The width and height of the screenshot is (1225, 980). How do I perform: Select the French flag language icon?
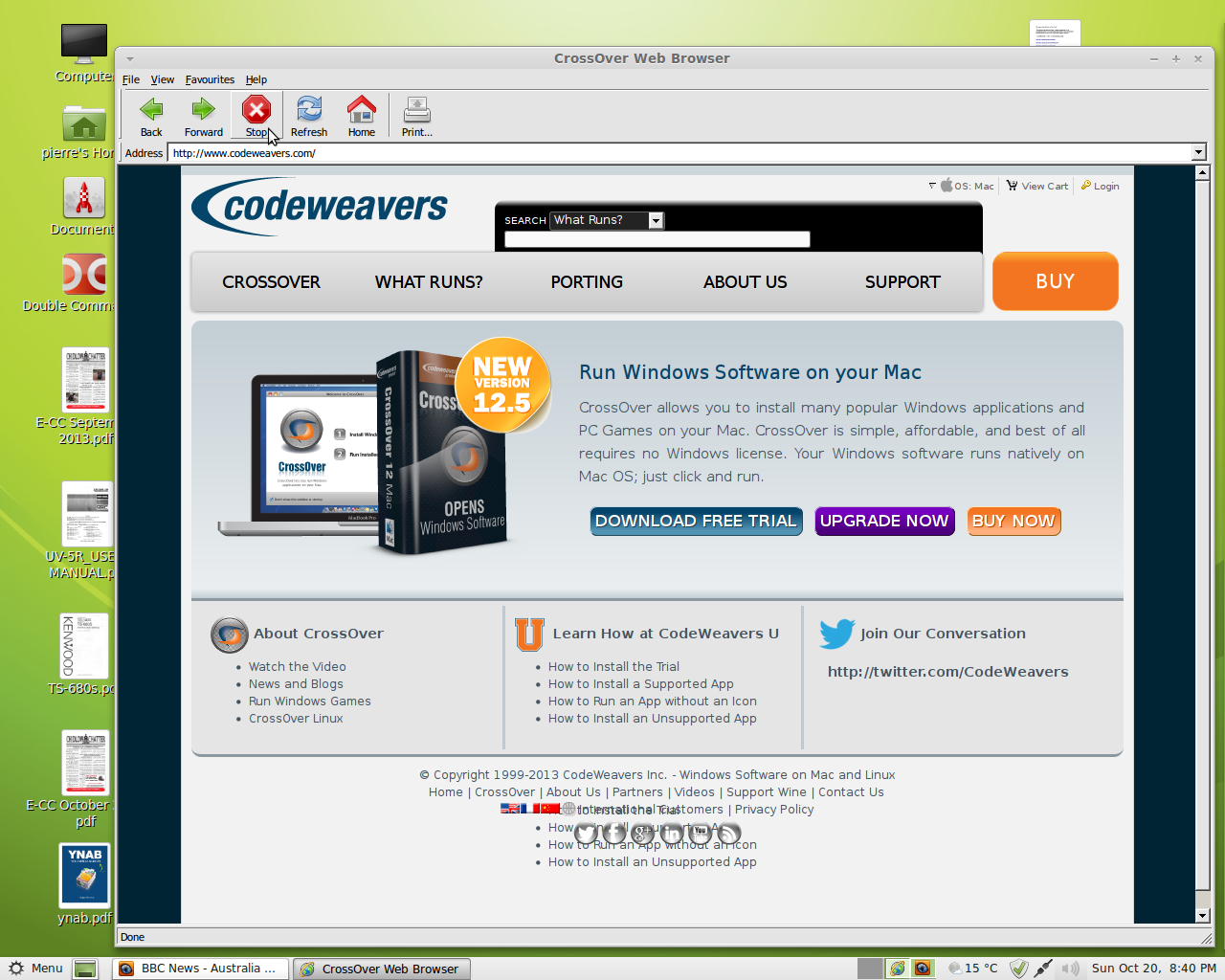[530, 809]
